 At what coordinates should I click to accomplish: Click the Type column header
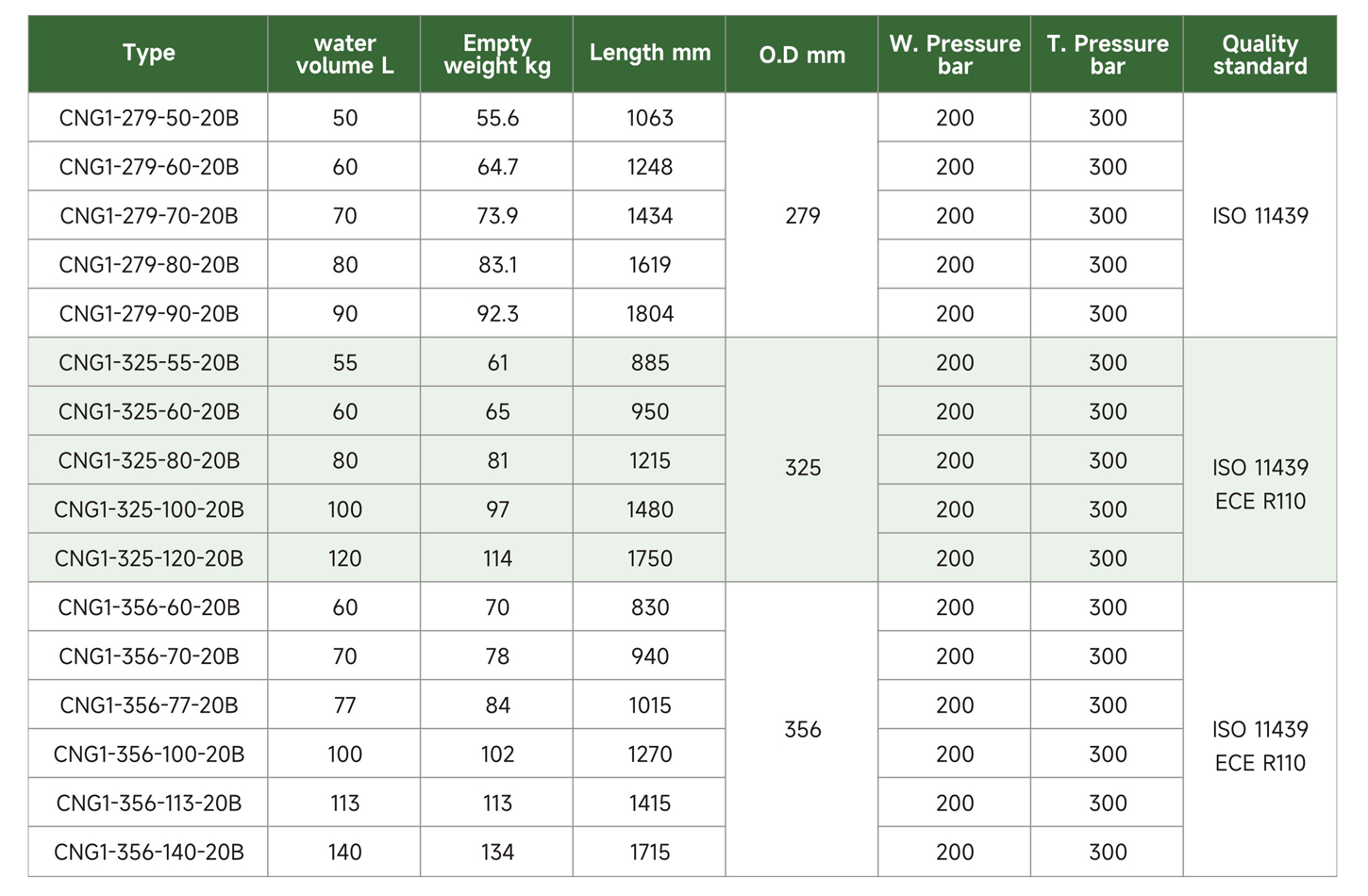click(148, 54)
